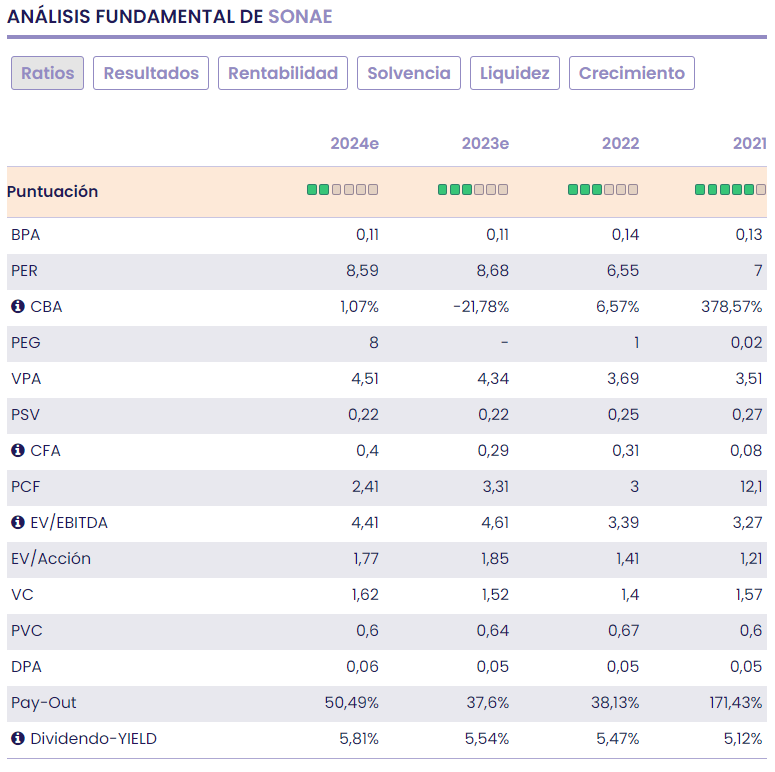Select the Ratios tab

point(48,73)
